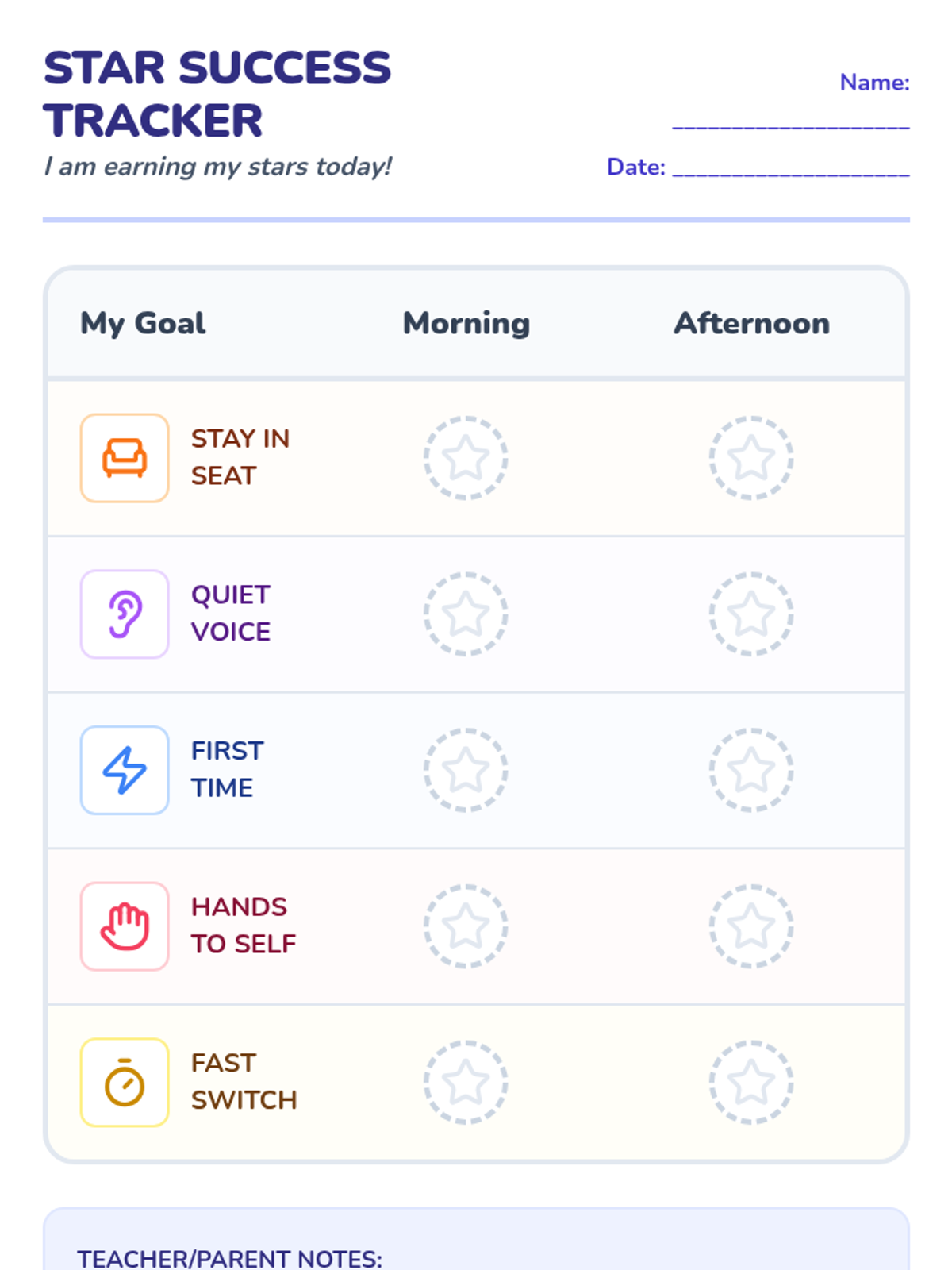Click the red hand Hands to Self icon

(x=125, y=926)
